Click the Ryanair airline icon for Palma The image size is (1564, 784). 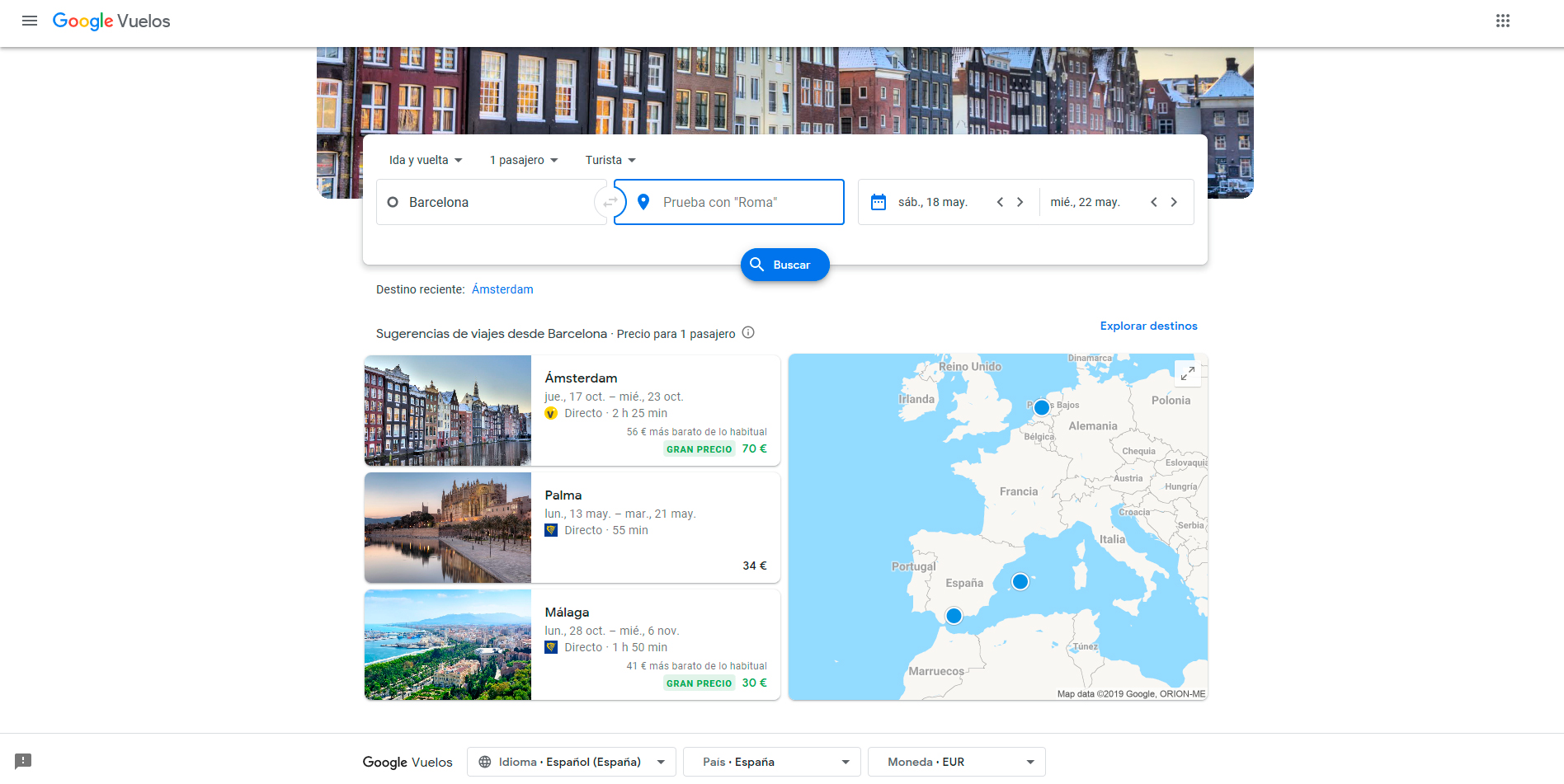pyautogui.click(x=551, y=530)
